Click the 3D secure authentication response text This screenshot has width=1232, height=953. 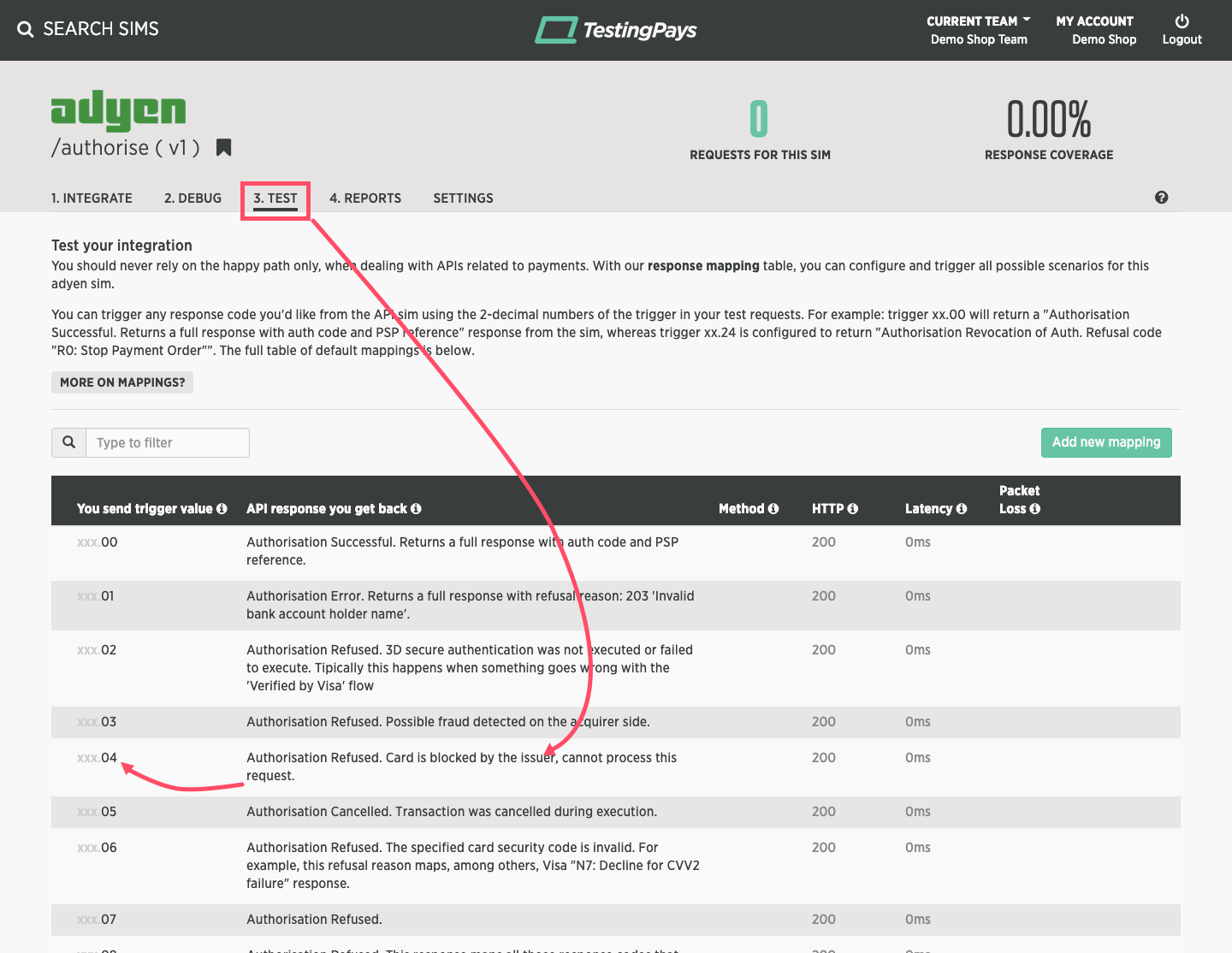[470, 668]
